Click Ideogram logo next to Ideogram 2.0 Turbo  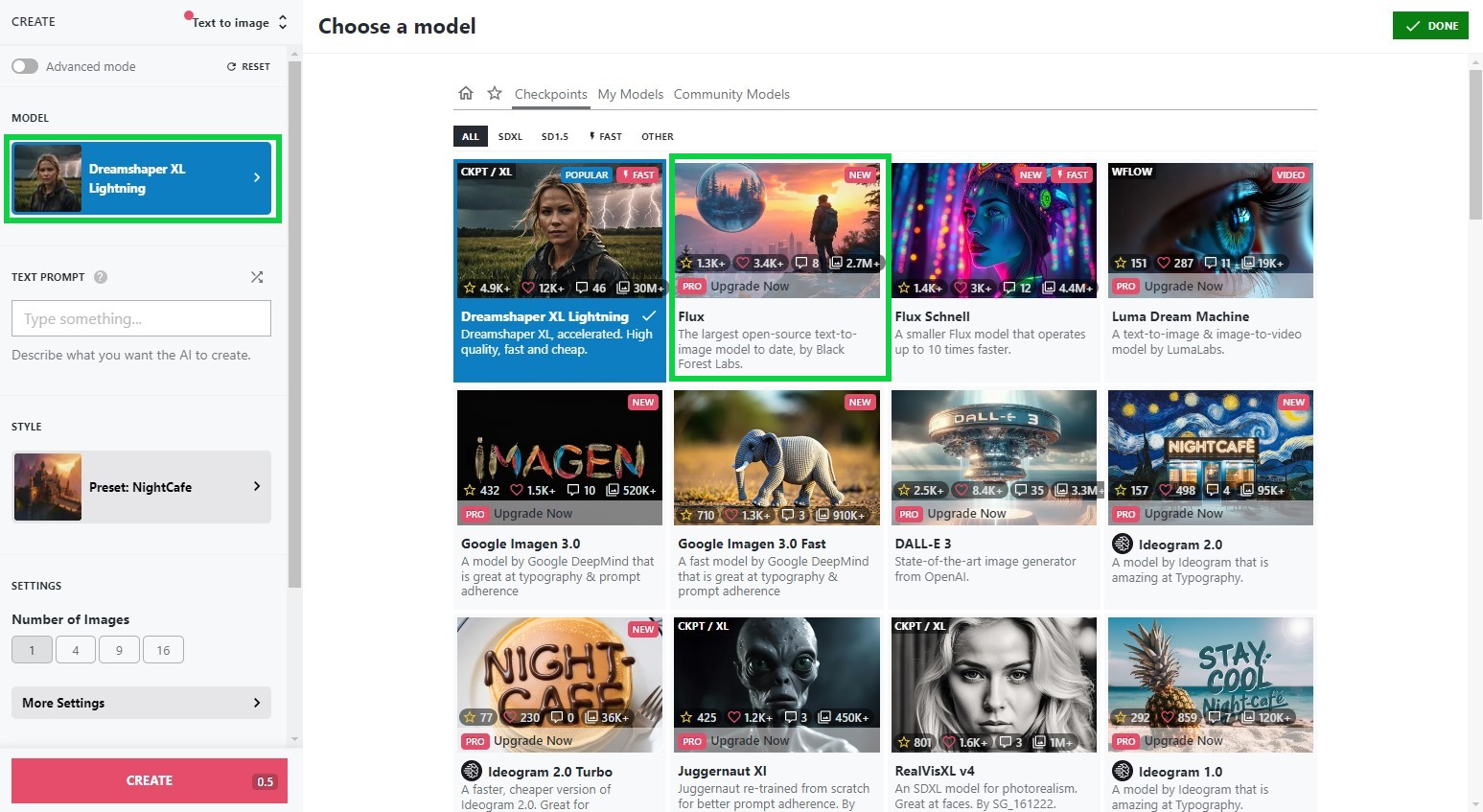tap(472, 771)
